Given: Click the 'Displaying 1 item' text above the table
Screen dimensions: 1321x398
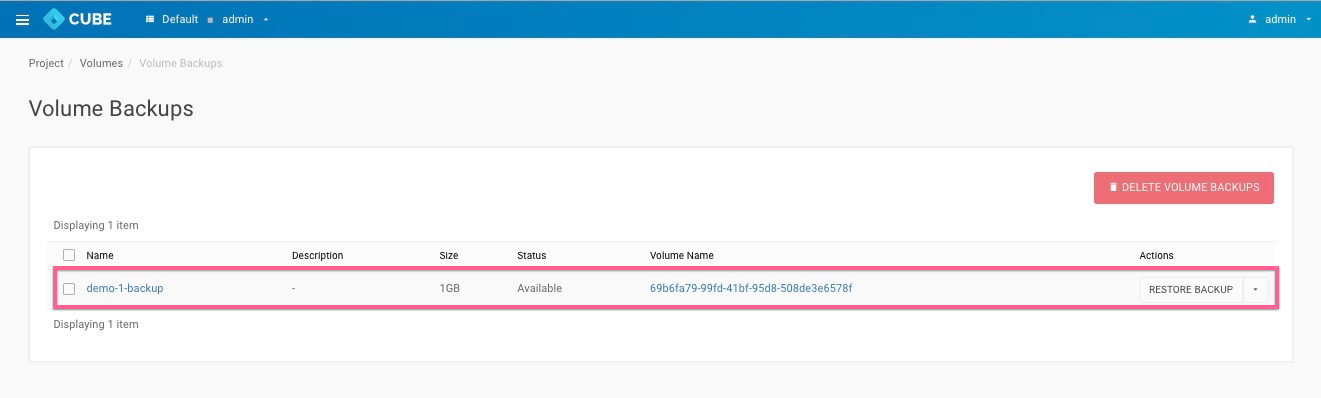Looking at the screenshot, I should tap(96, 225).
